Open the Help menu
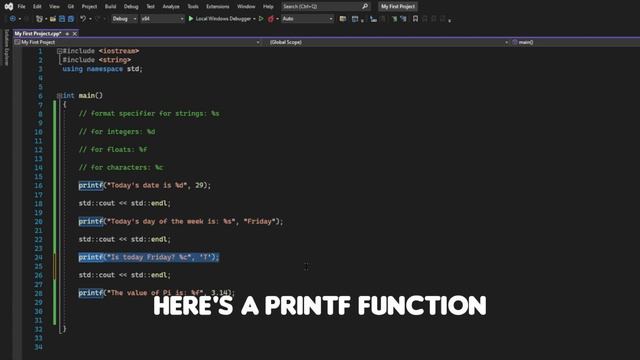 [x=268, y=7]
